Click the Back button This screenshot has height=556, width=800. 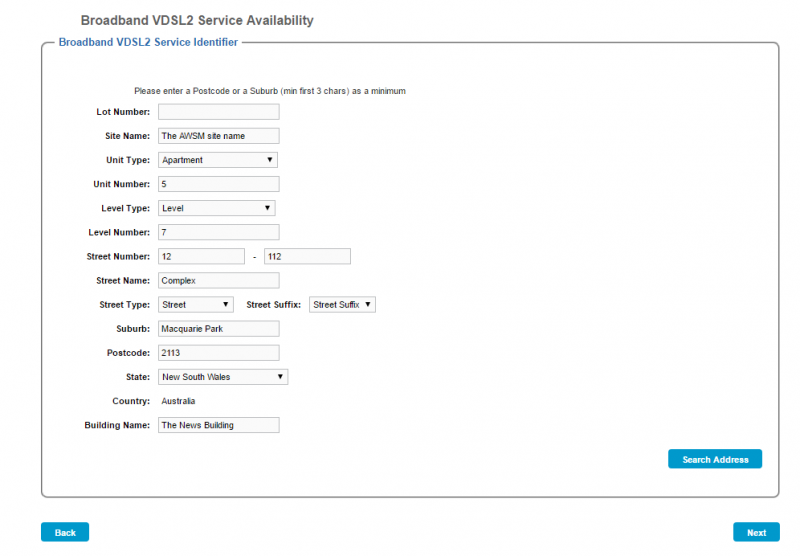(65, 532)
